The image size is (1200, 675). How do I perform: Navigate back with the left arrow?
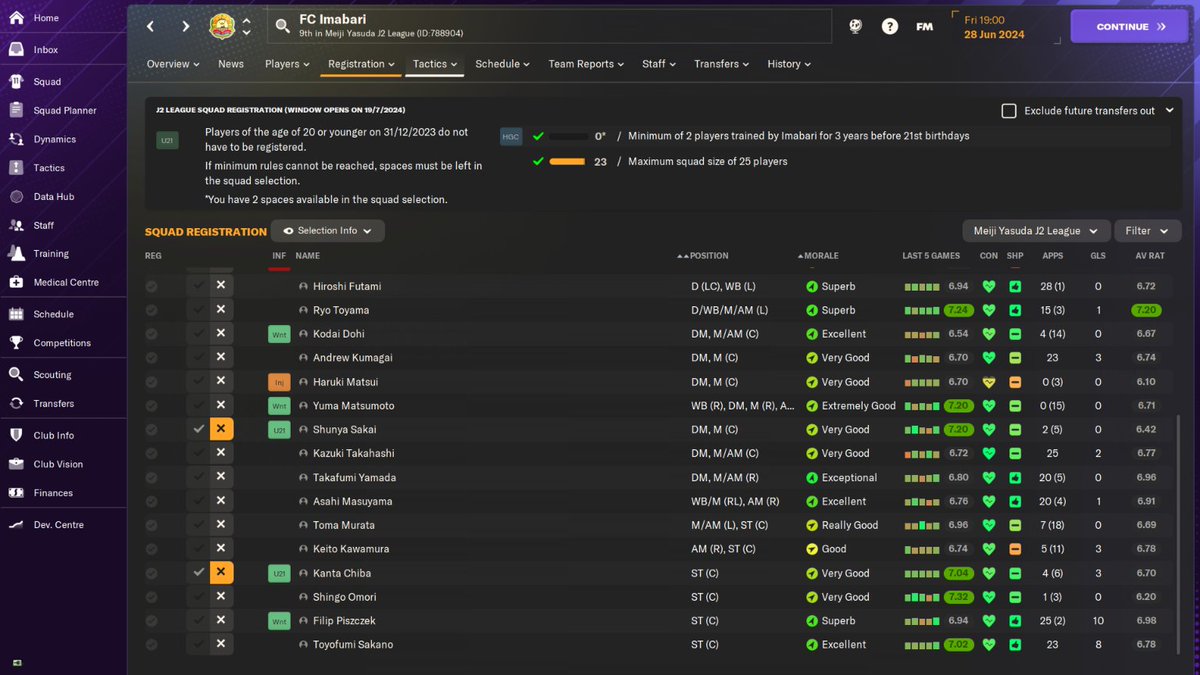[x=150, y=27]
